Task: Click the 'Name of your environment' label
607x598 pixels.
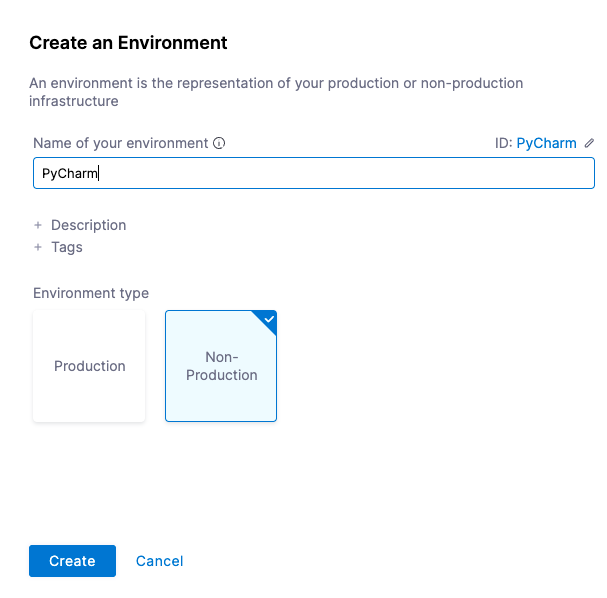Action: 120,143
